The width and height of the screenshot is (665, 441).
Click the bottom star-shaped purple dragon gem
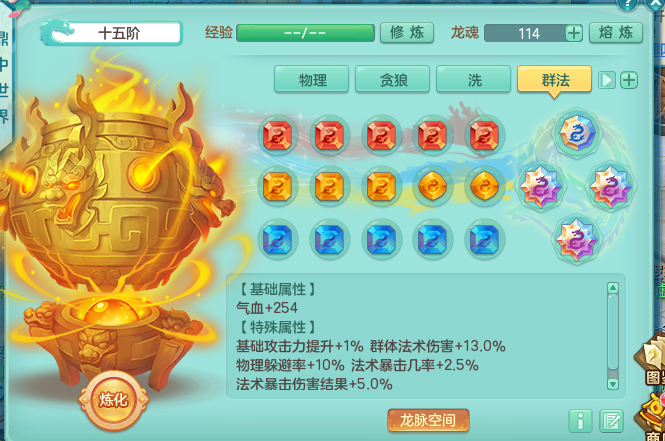click(576, 240)
